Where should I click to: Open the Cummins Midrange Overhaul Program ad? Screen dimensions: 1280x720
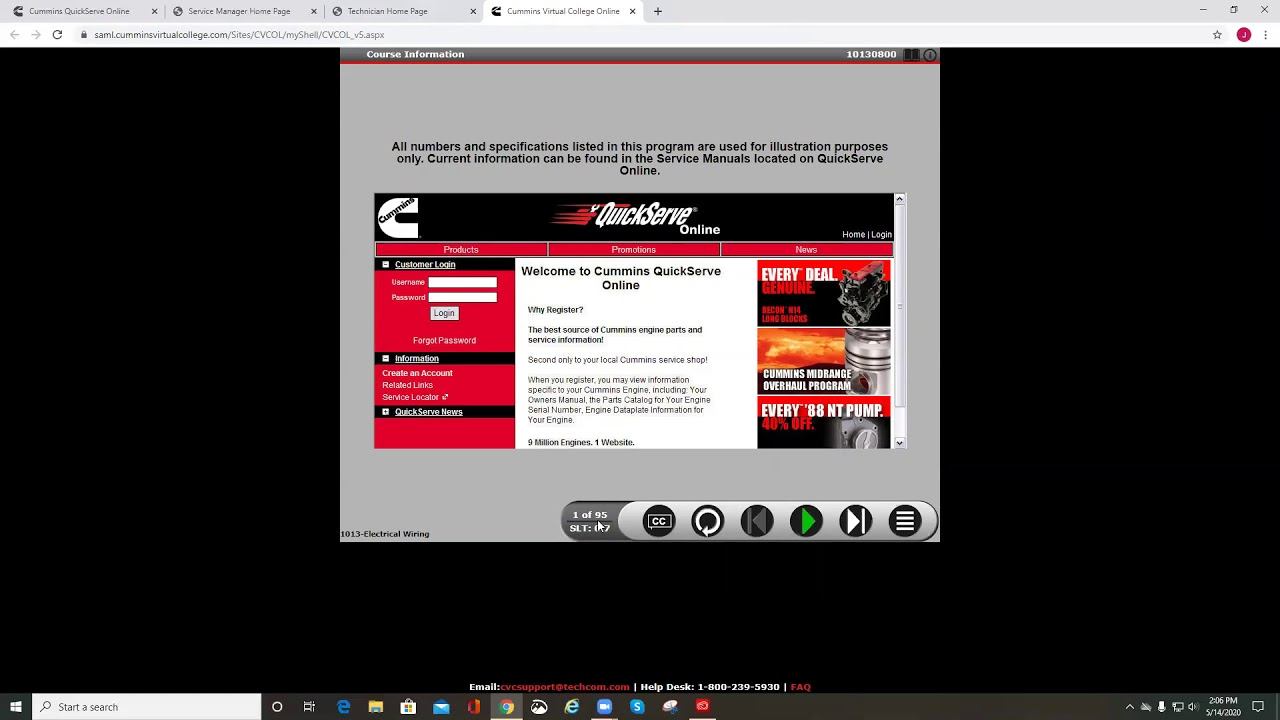tap(823, 361)
